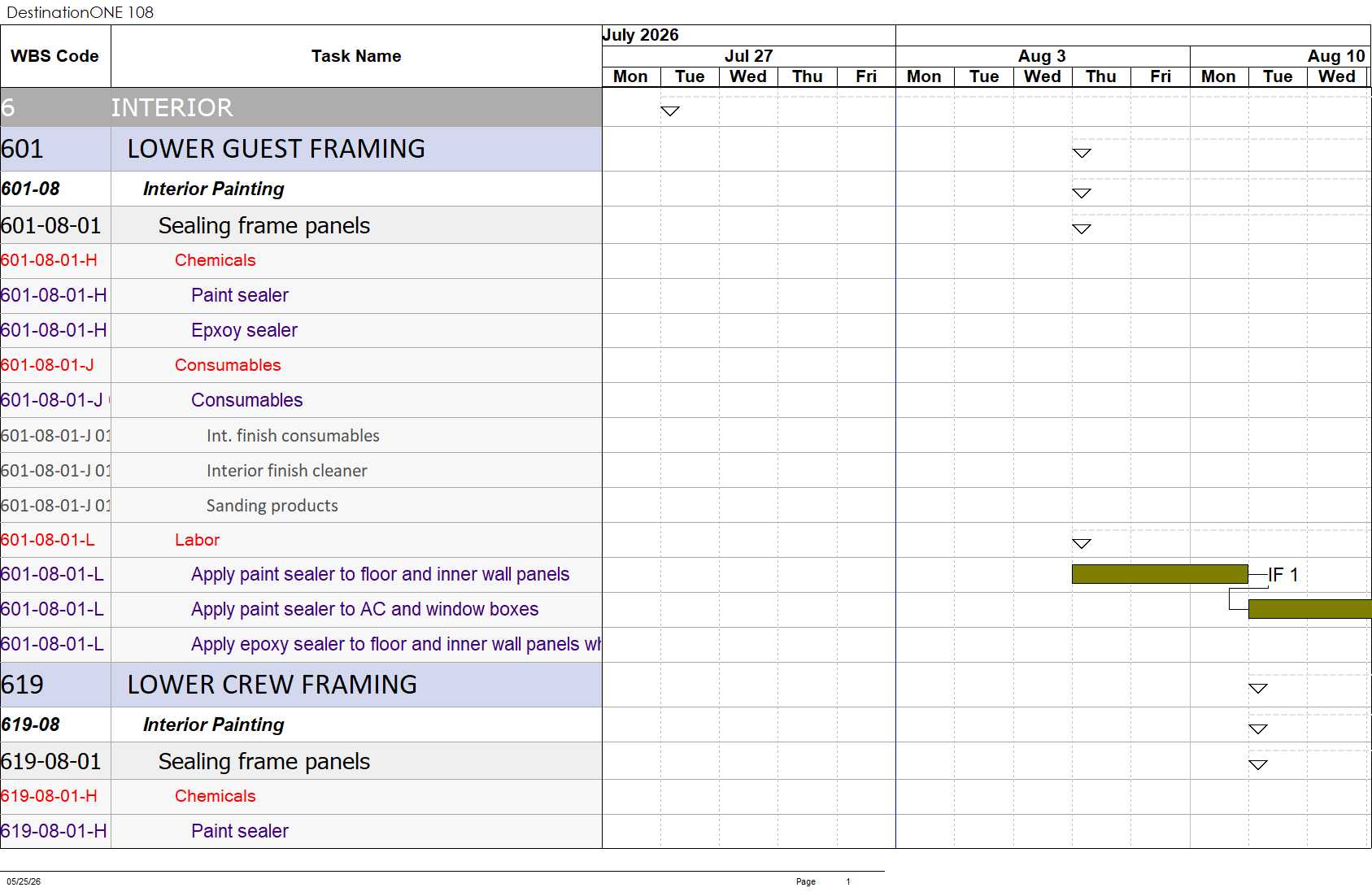Click the WBS Code column header

55,56
